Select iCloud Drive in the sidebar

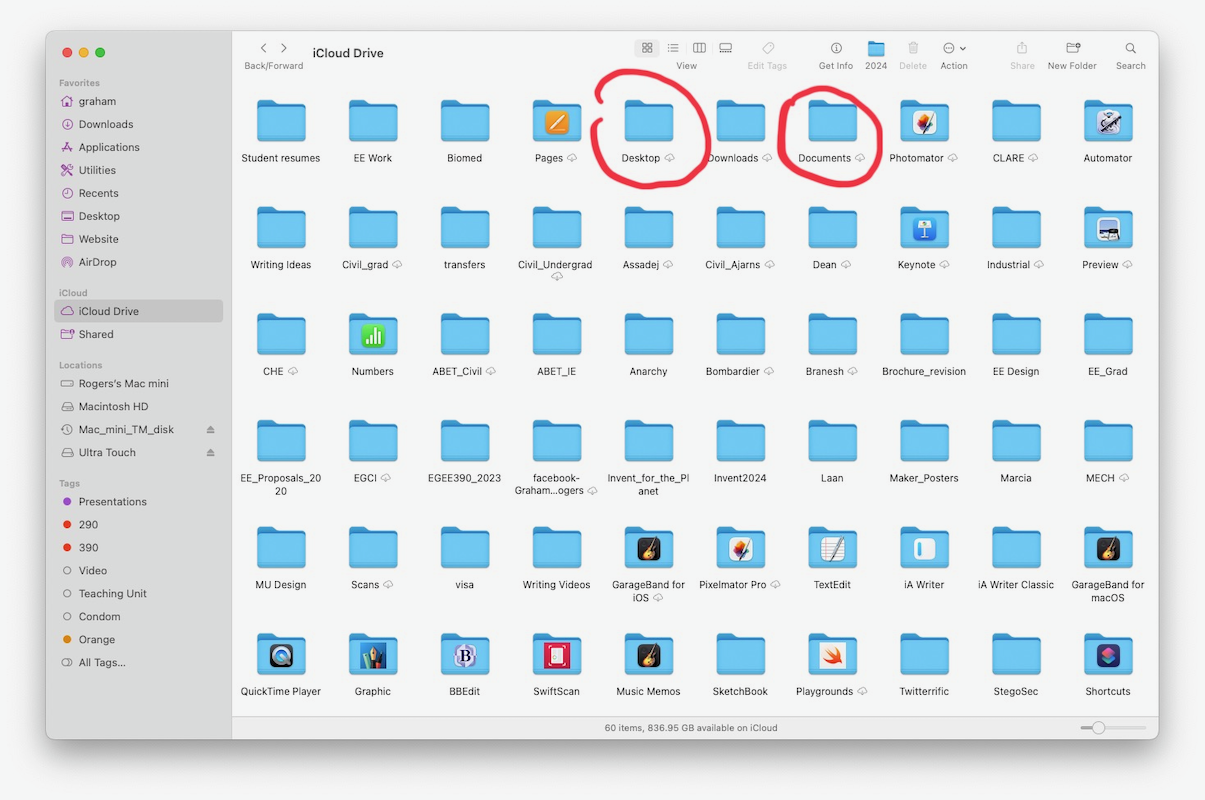139,311
